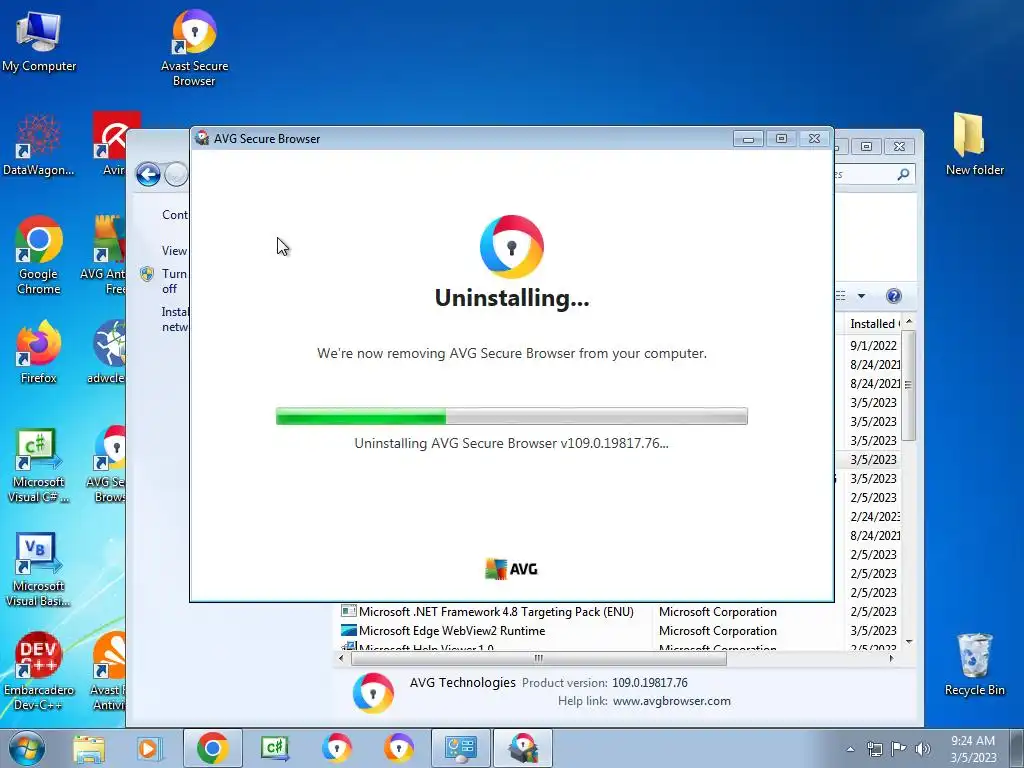The image size is (1024, 768).
Task: Switch to Control Panel taskbar item
Action: 460,748
